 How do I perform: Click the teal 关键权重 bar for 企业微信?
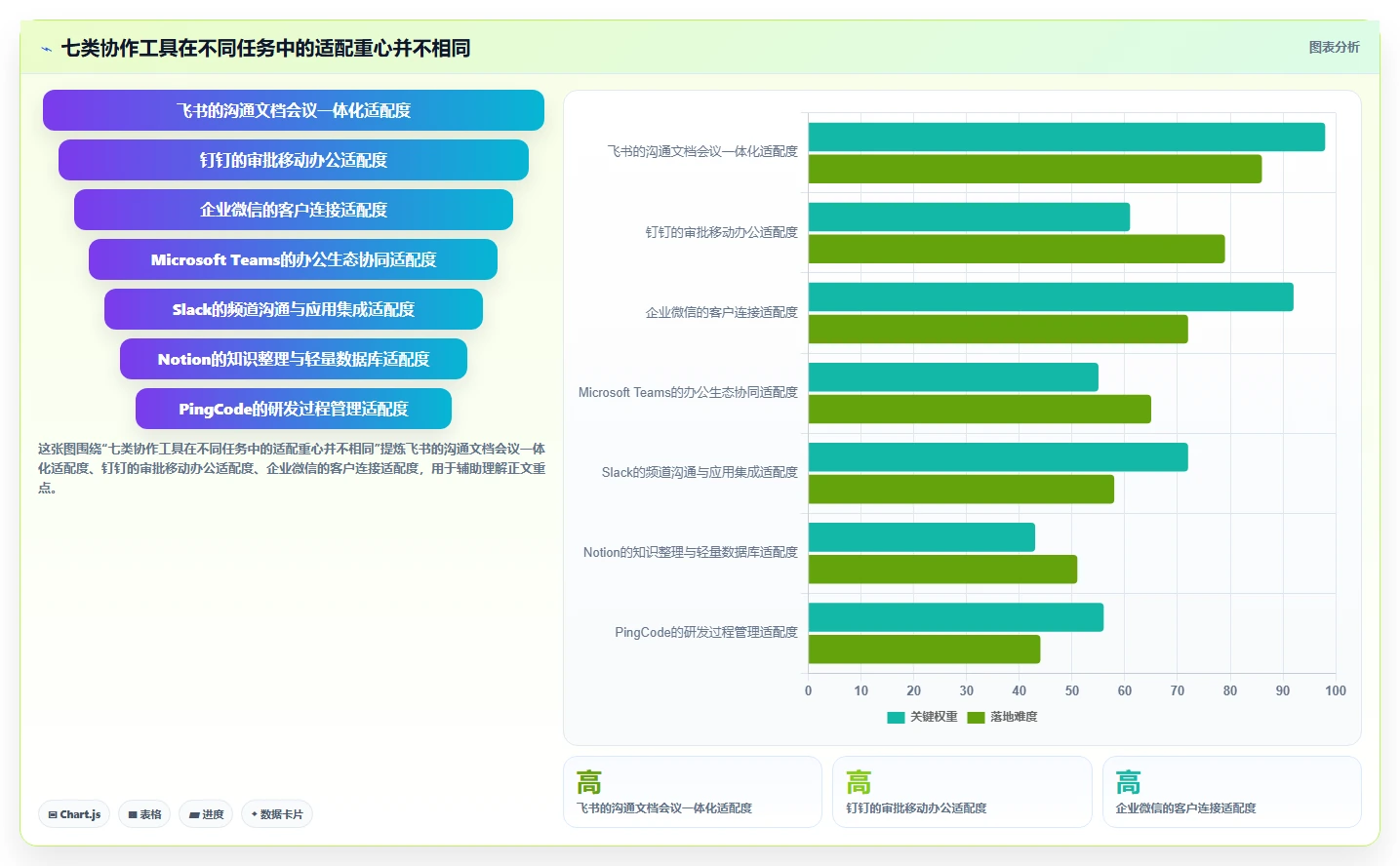coord(1051,297)
